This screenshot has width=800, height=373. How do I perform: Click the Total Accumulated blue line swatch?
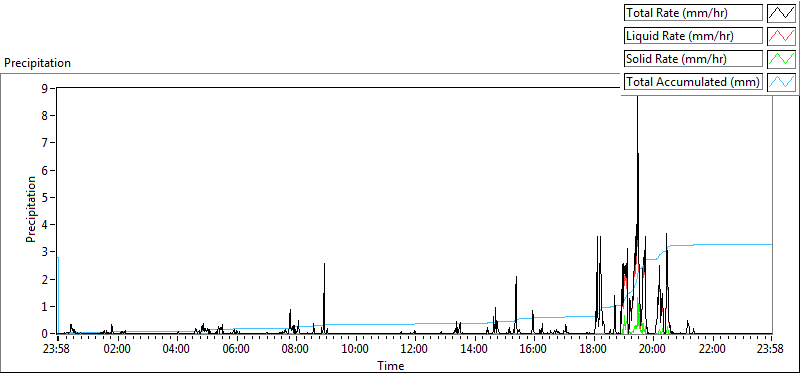click(782, 82)
